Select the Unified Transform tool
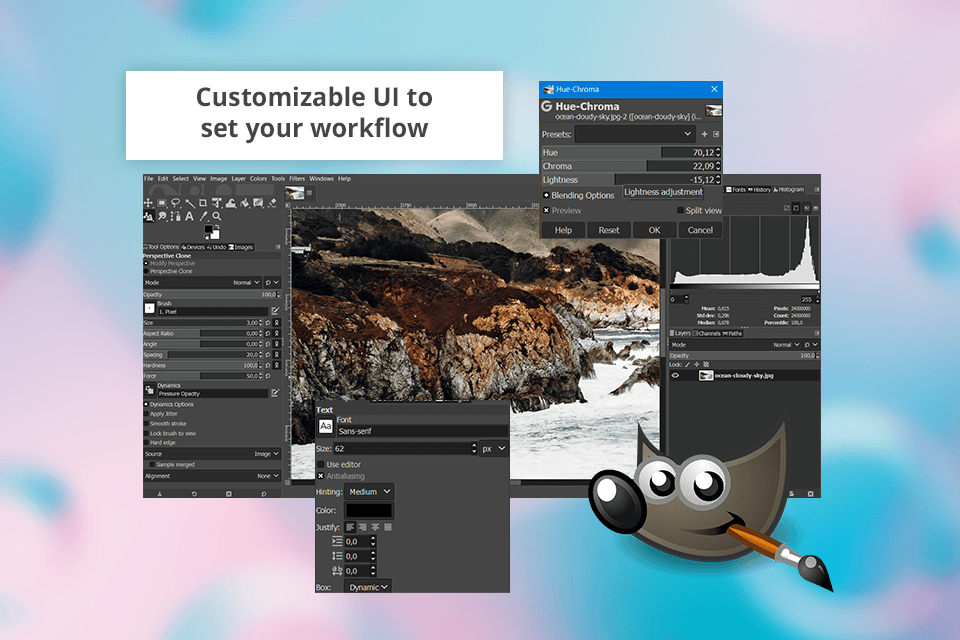The image size is (960, 640). pyautogui.click(x=217, y=203)
